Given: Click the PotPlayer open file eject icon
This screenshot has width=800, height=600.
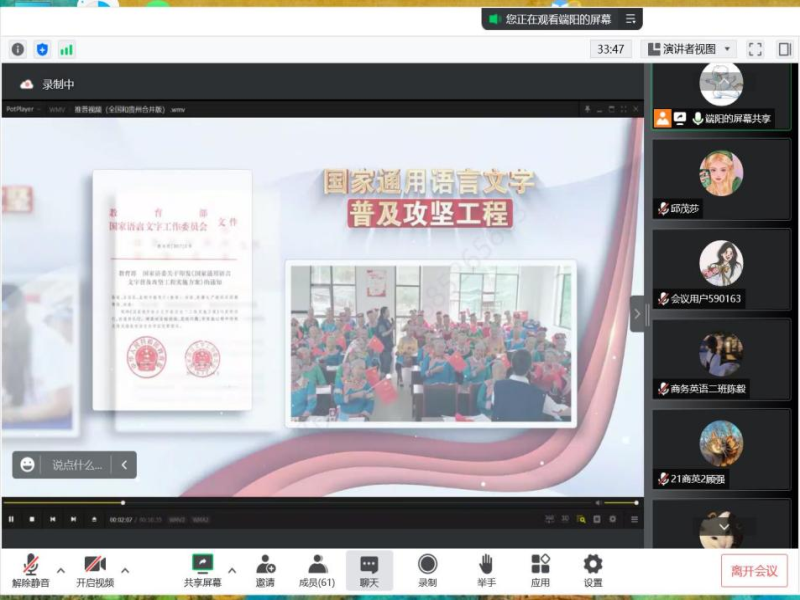Looking at the screenshot, I should [x=94, y=519].
